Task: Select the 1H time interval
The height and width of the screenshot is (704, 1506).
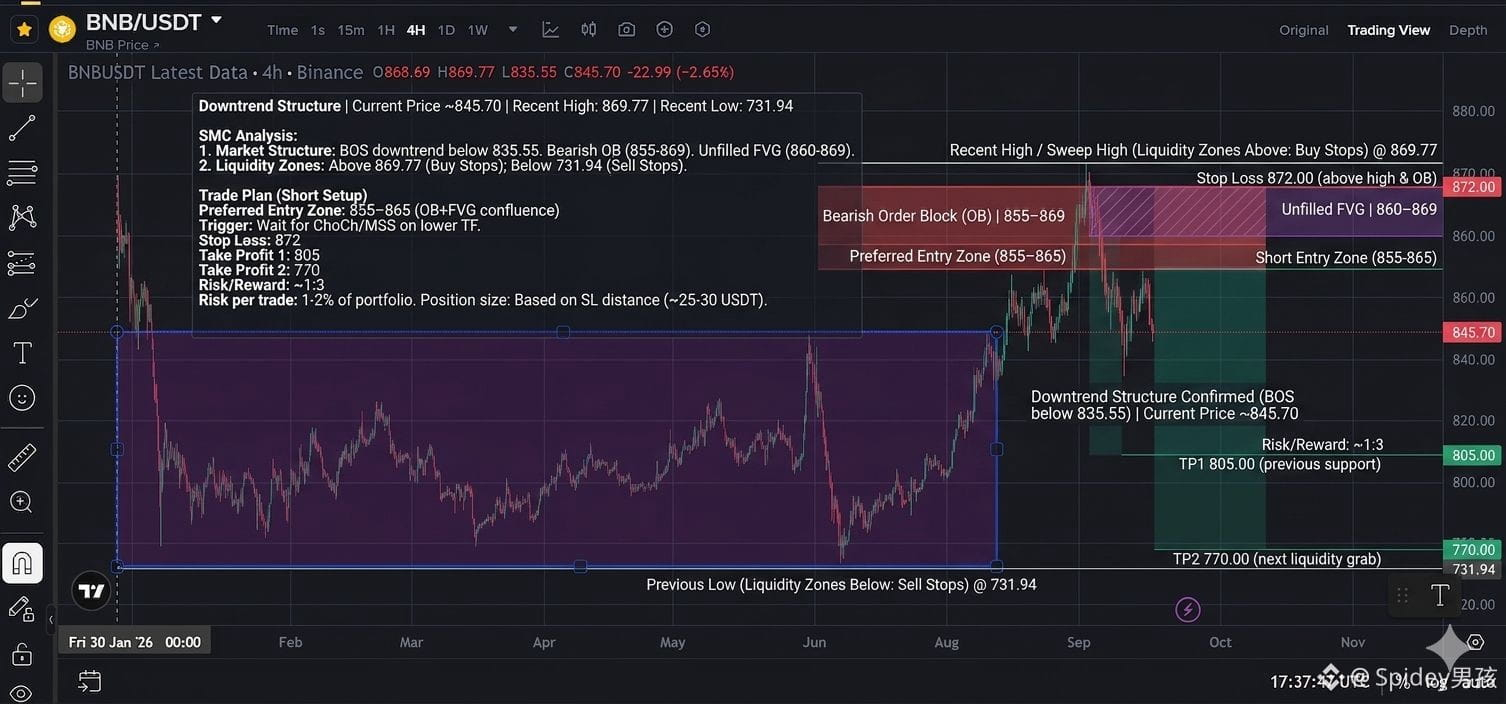Action: [x=386, y=30]
